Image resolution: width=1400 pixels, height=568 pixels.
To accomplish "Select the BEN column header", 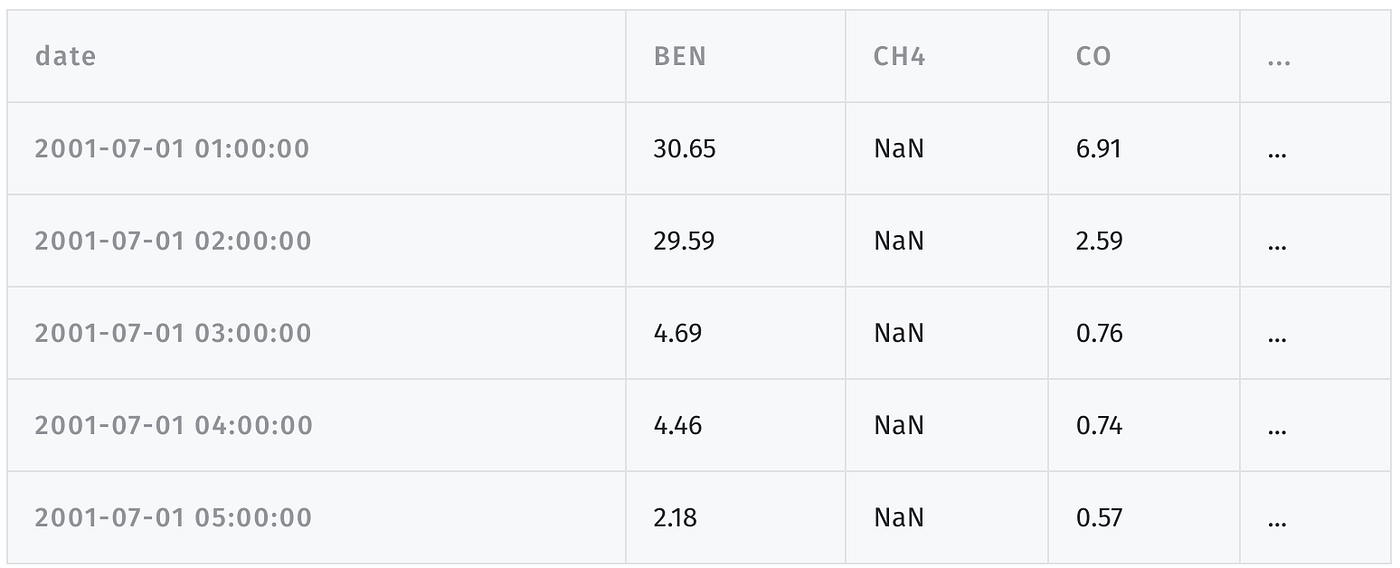I will tap(680, 56).
